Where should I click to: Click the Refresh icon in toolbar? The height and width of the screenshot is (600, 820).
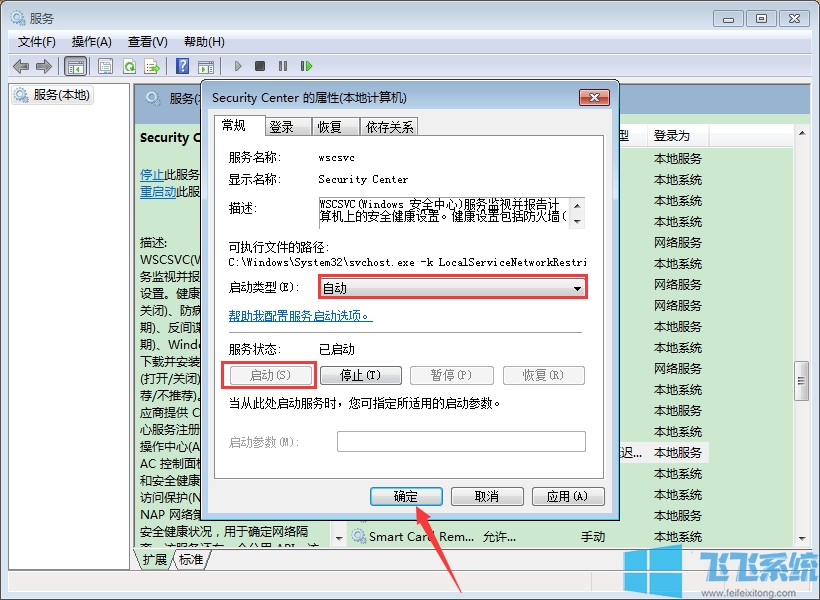click(x=131, y=66)
